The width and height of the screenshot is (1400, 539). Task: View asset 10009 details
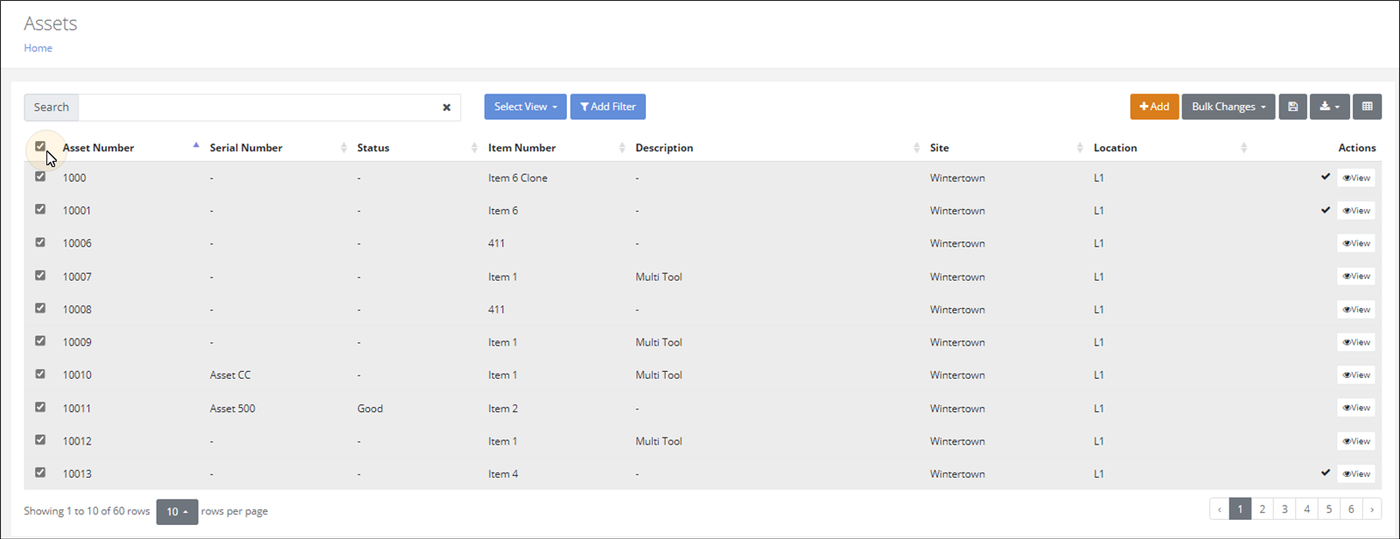click(x=1356, y=342)
